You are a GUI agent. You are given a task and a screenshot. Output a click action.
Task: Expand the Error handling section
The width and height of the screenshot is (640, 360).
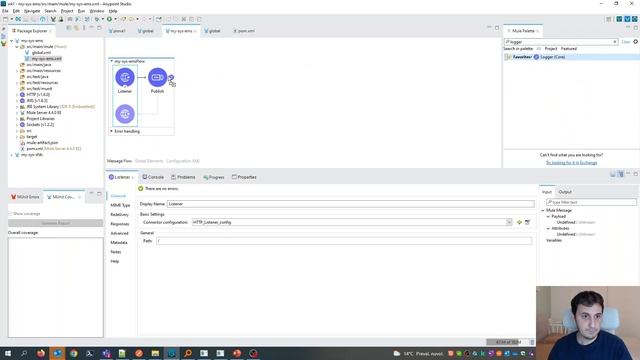click(x=111, y=131)
